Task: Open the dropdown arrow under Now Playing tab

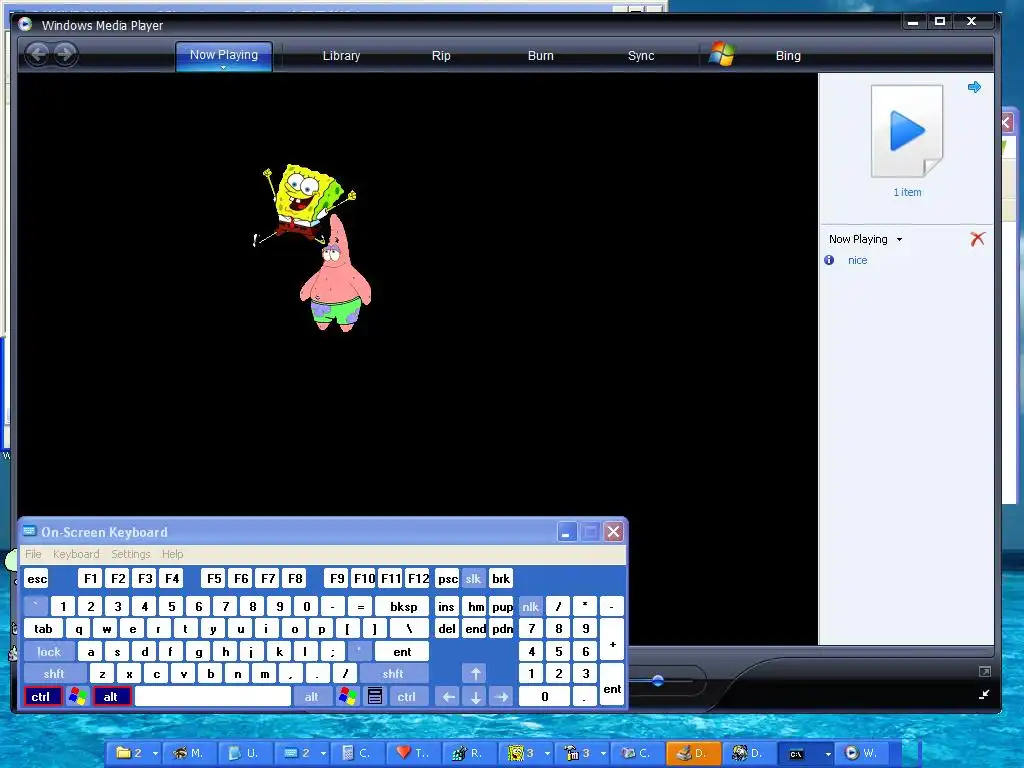Action: click(x=223, y=67)
